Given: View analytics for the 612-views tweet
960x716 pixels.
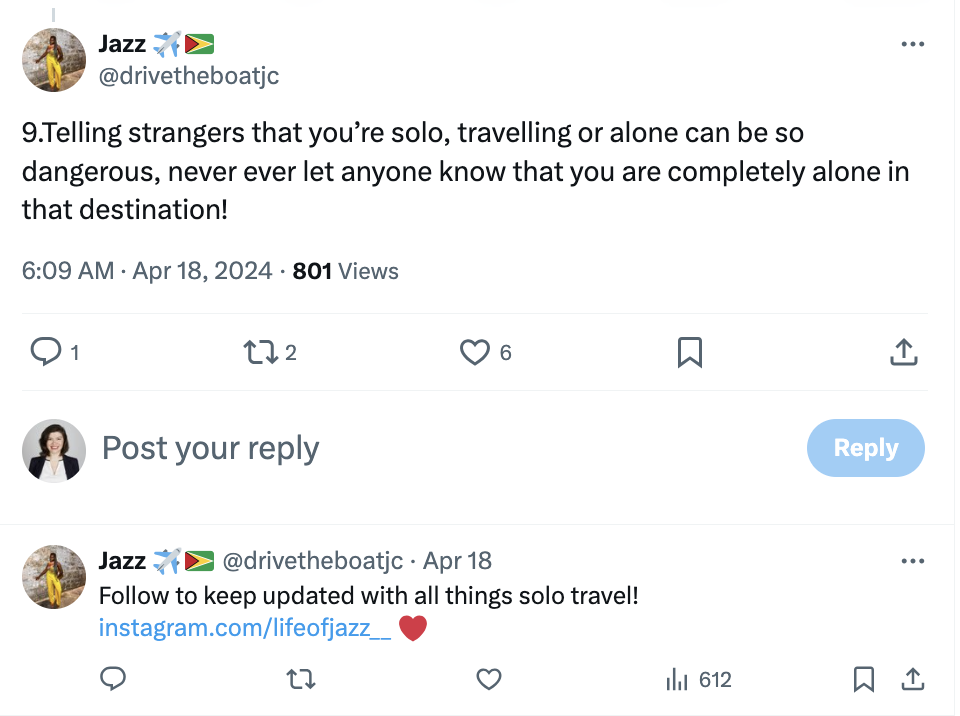Looking at the screenshot, I should [697, 679].
